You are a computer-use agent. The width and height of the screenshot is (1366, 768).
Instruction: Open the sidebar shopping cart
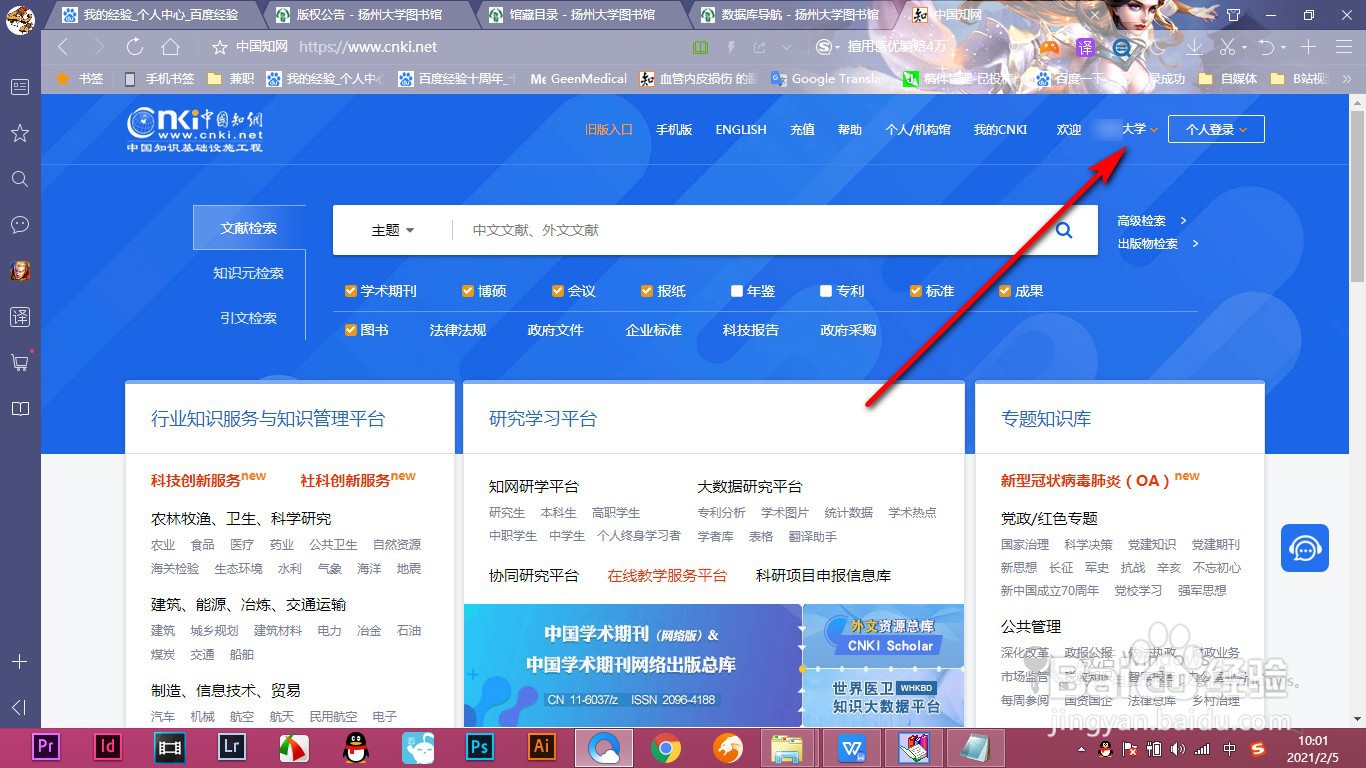(19, 362)
